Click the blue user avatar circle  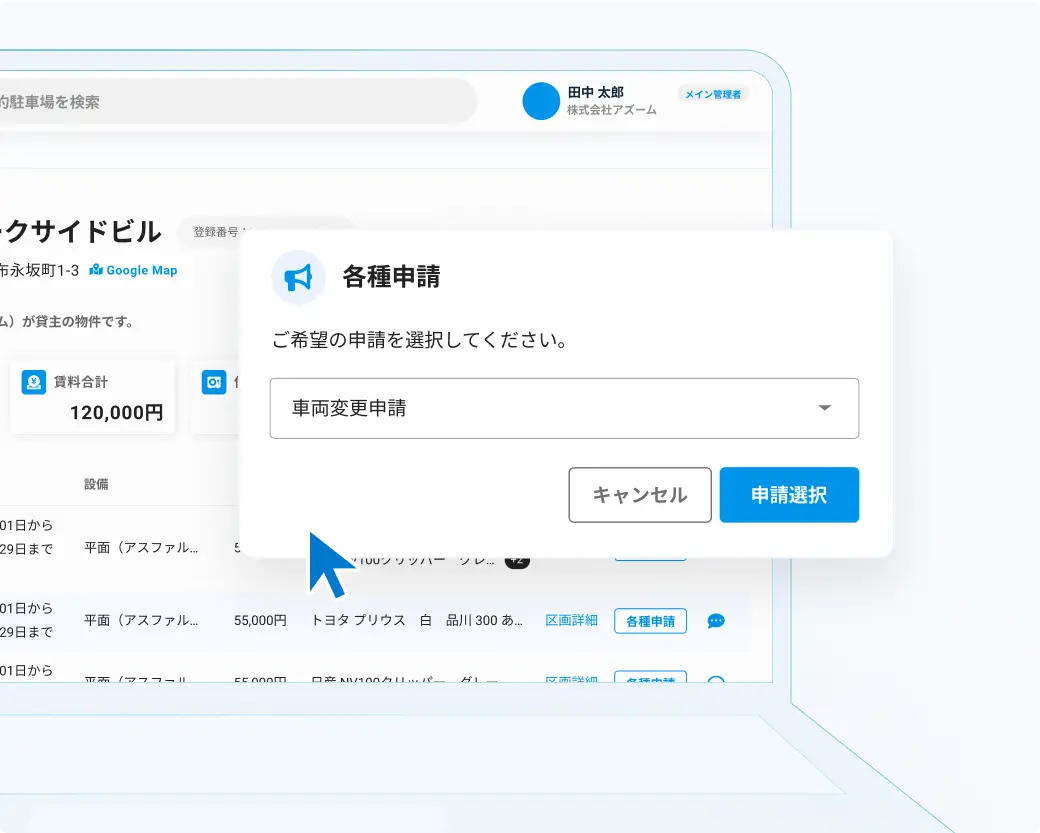(541, 101)
